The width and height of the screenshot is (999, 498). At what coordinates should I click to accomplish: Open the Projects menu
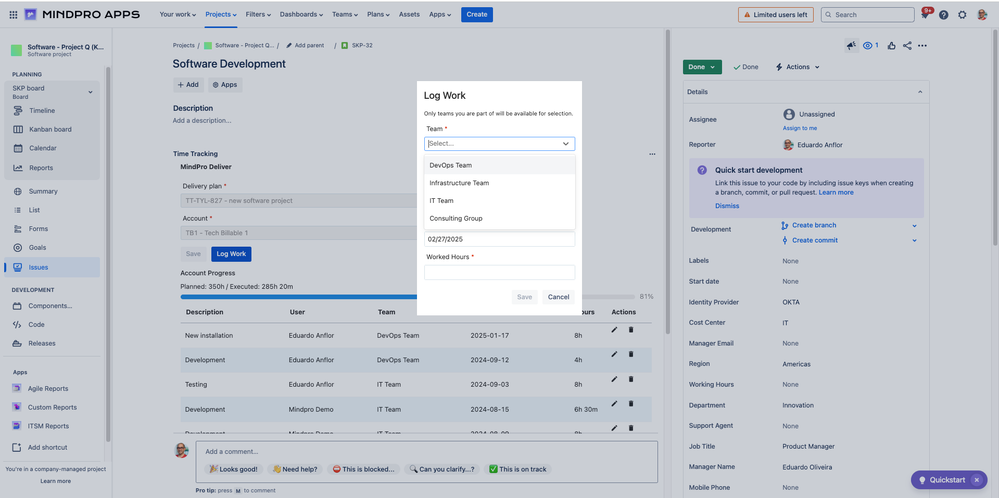coord(221,15)
